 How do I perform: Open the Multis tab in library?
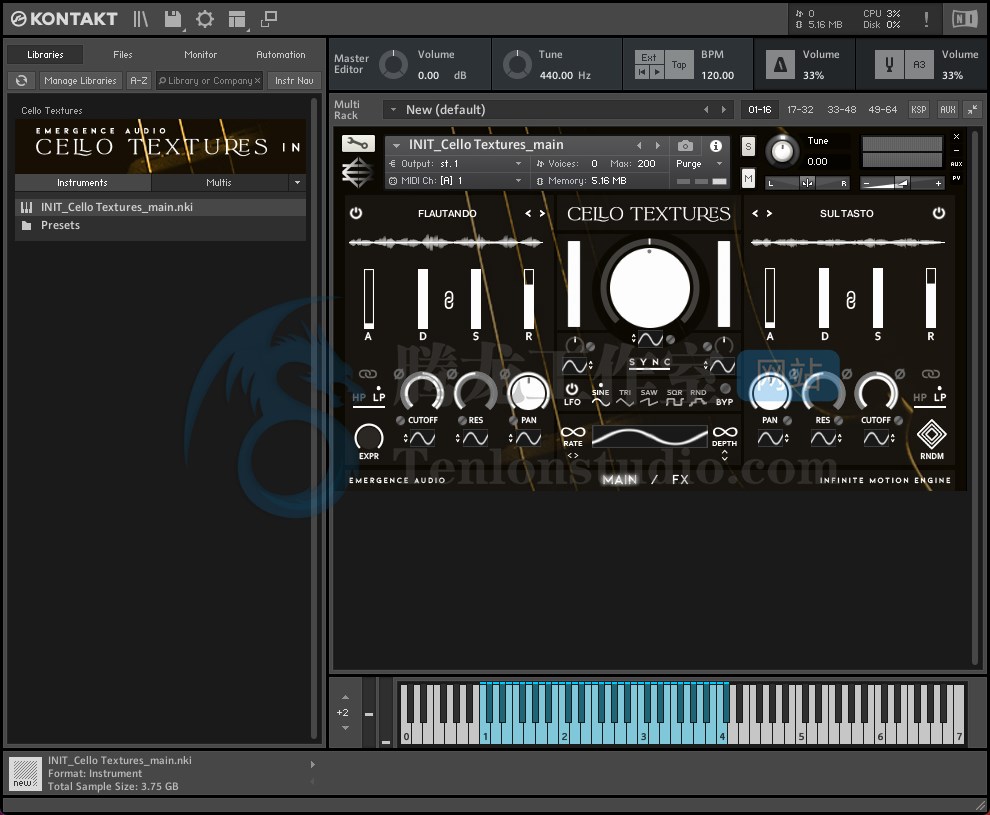click(x=218, y=182)
